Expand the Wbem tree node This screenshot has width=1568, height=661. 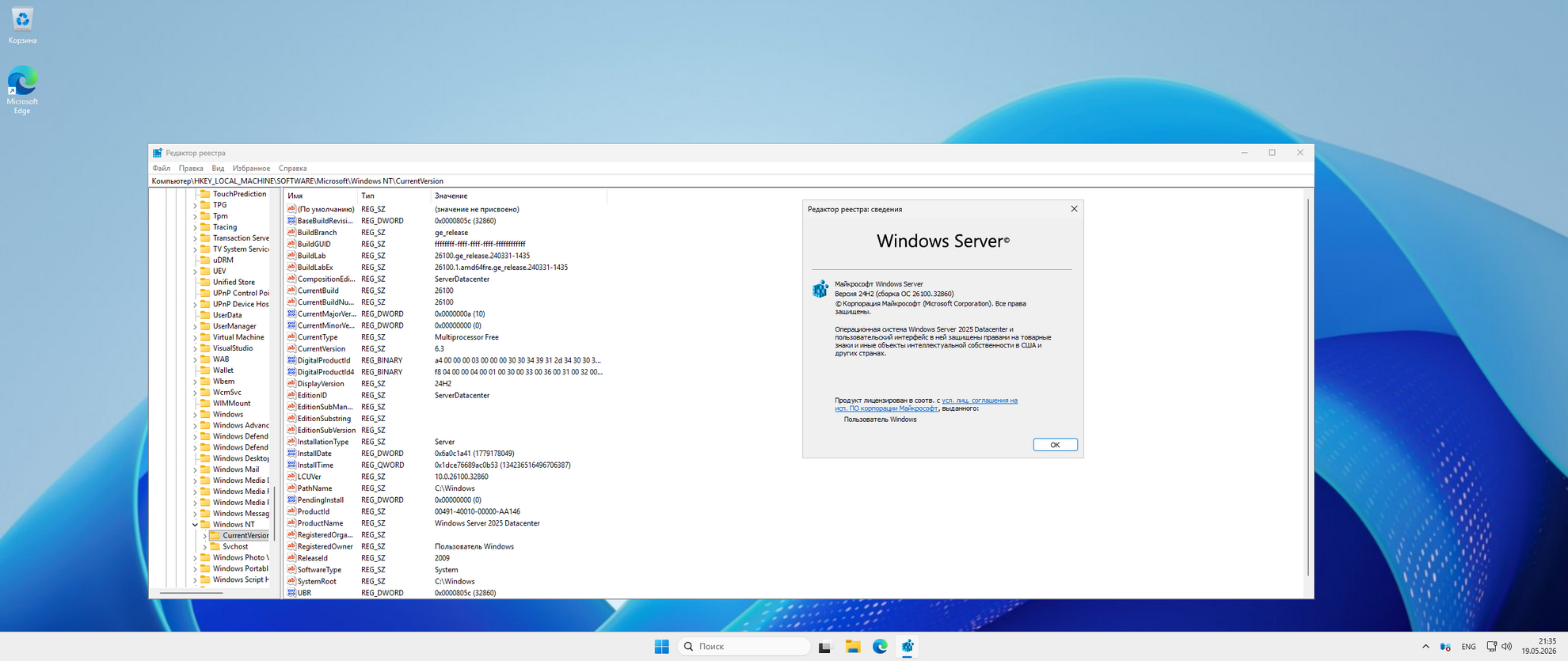tap(195, 382)
